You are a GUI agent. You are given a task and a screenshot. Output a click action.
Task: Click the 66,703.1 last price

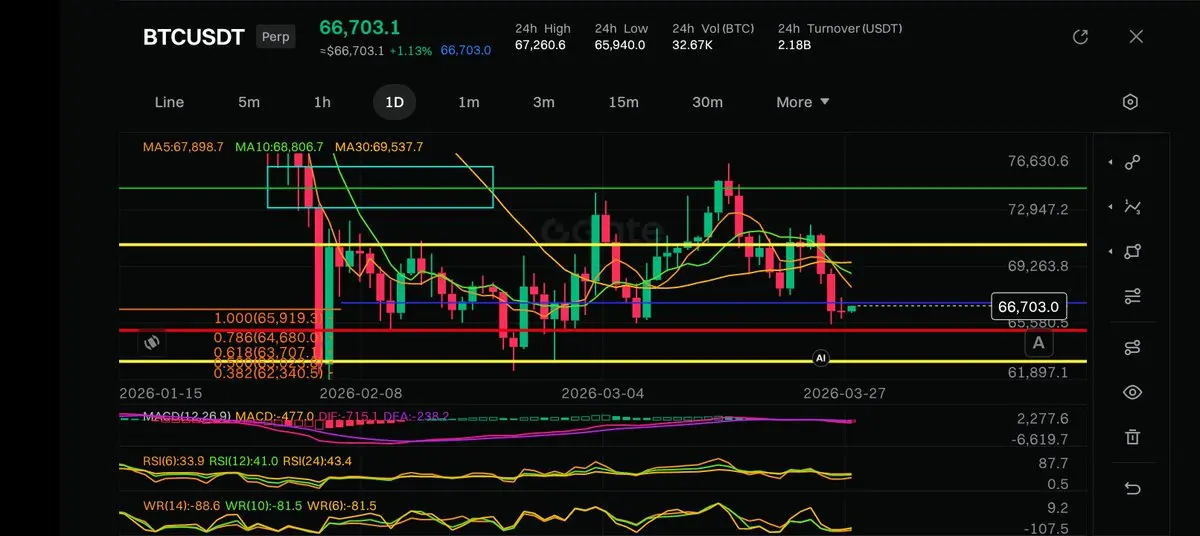[360, 28]
